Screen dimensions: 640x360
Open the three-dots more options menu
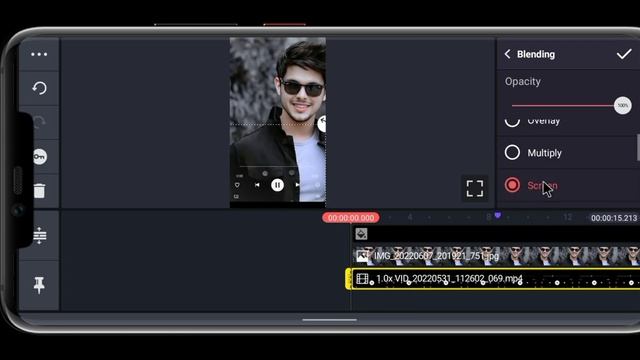click(39, 54)
